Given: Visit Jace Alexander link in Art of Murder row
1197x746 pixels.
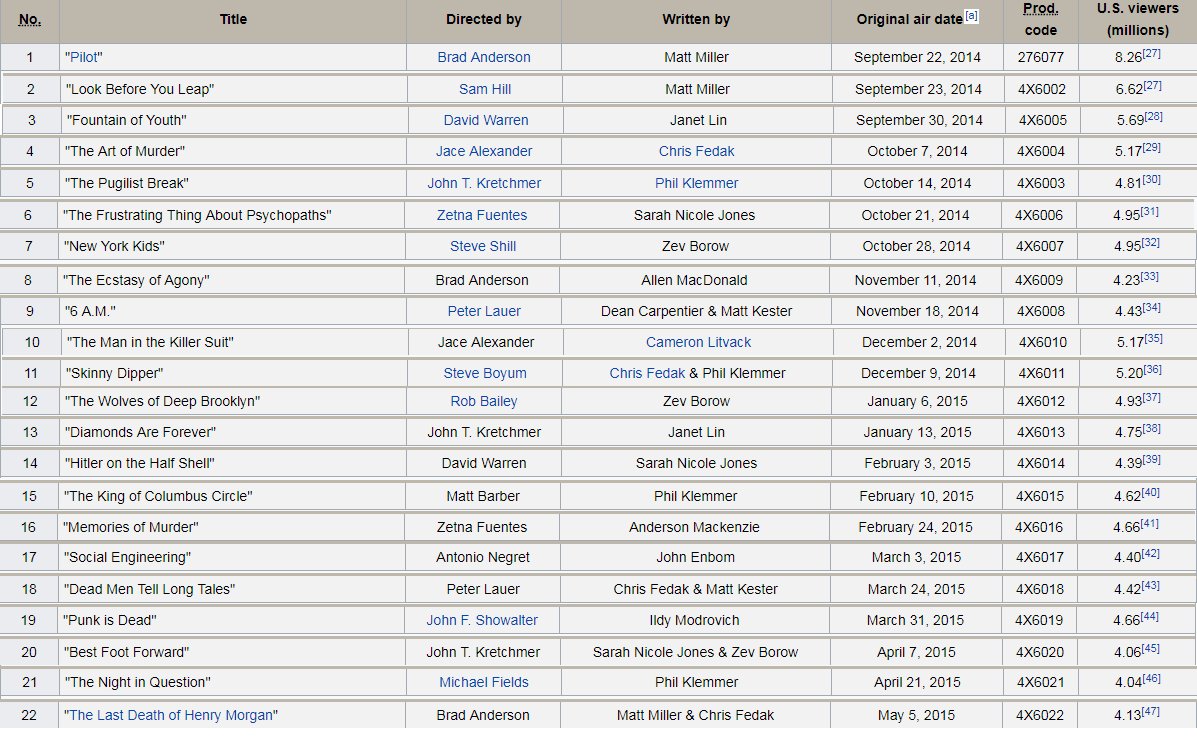Looking at the screenshot, I should (484, 152).
